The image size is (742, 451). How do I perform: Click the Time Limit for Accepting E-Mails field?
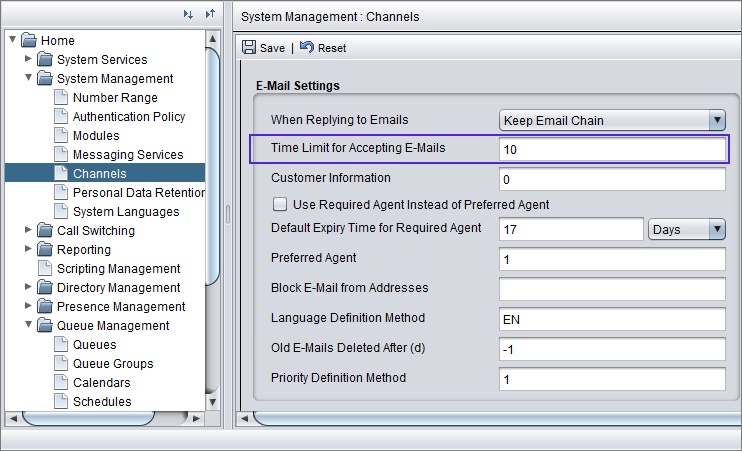pyautogui.click(x=612, y=150)
